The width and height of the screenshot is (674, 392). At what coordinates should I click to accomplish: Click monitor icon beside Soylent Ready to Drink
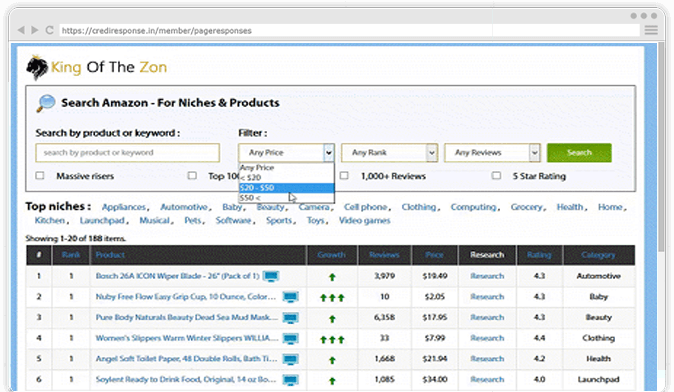point(290,380)
